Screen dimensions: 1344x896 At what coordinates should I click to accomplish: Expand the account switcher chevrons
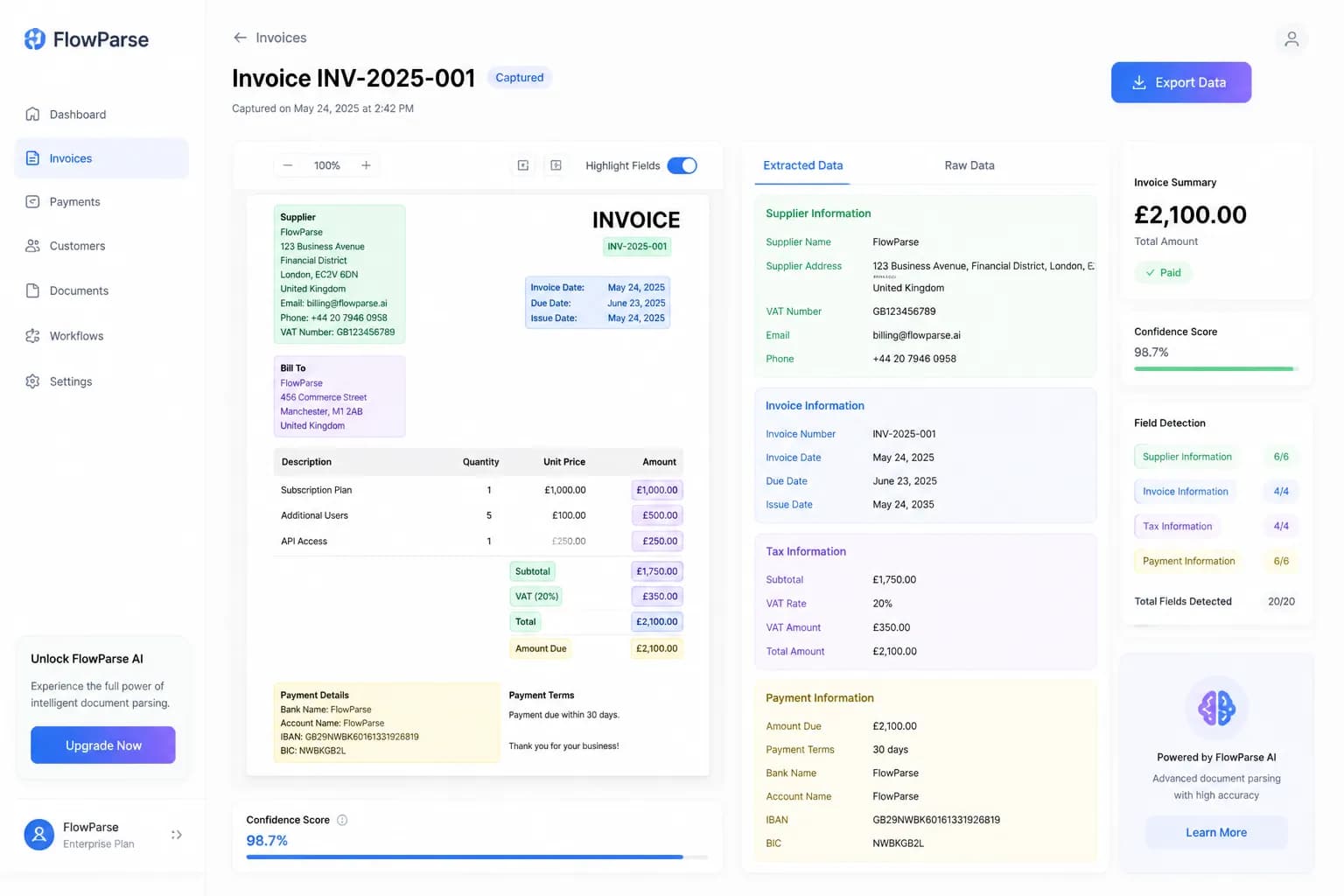(x=176, y=835)
